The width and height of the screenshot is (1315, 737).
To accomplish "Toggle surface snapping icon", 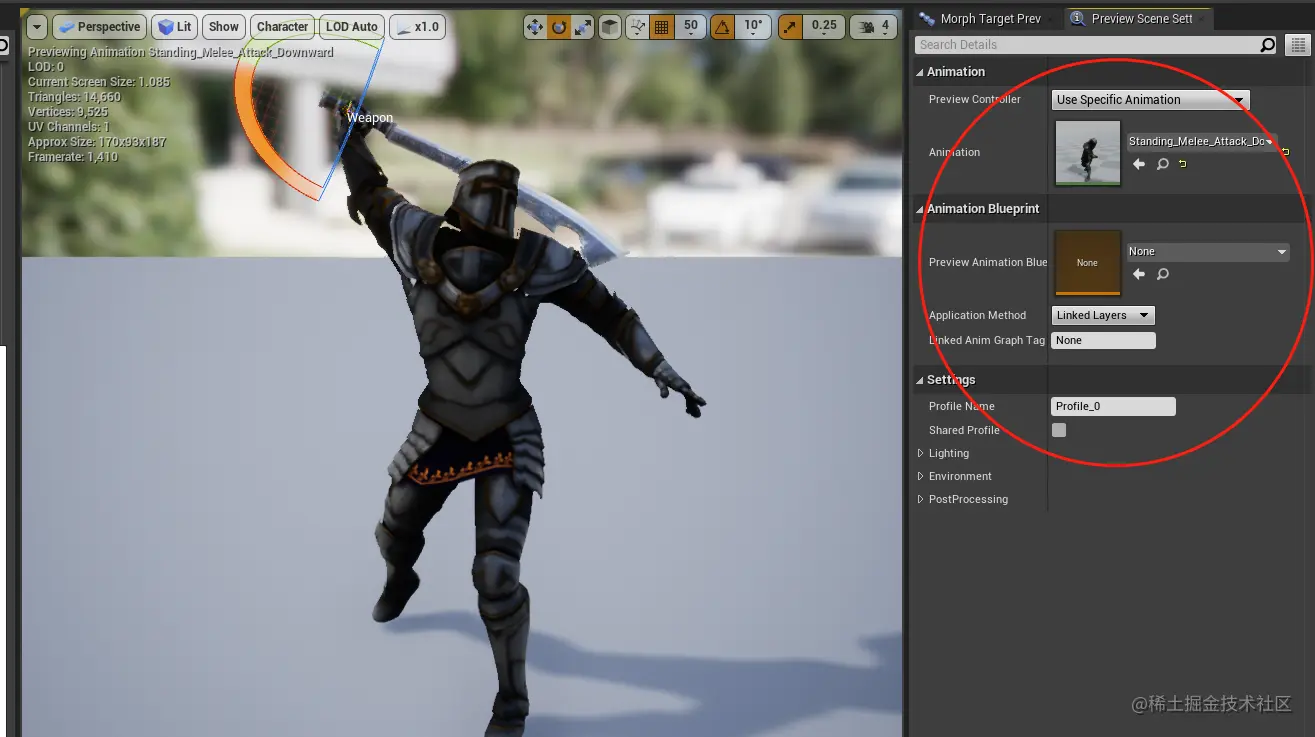I will (637, 27).
